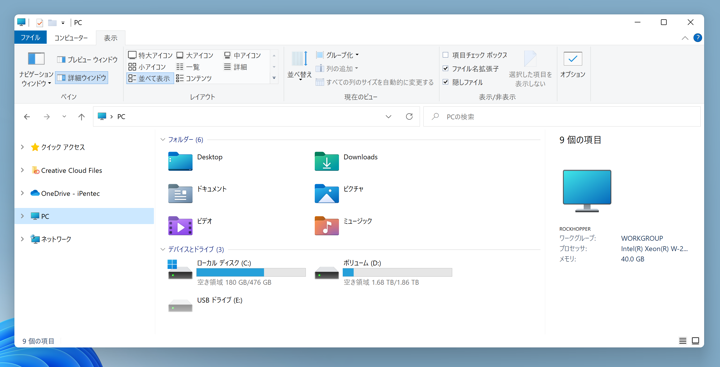Select PC in the navigation pane
Screen dimensions: 720x367
(x=84, y=216)
